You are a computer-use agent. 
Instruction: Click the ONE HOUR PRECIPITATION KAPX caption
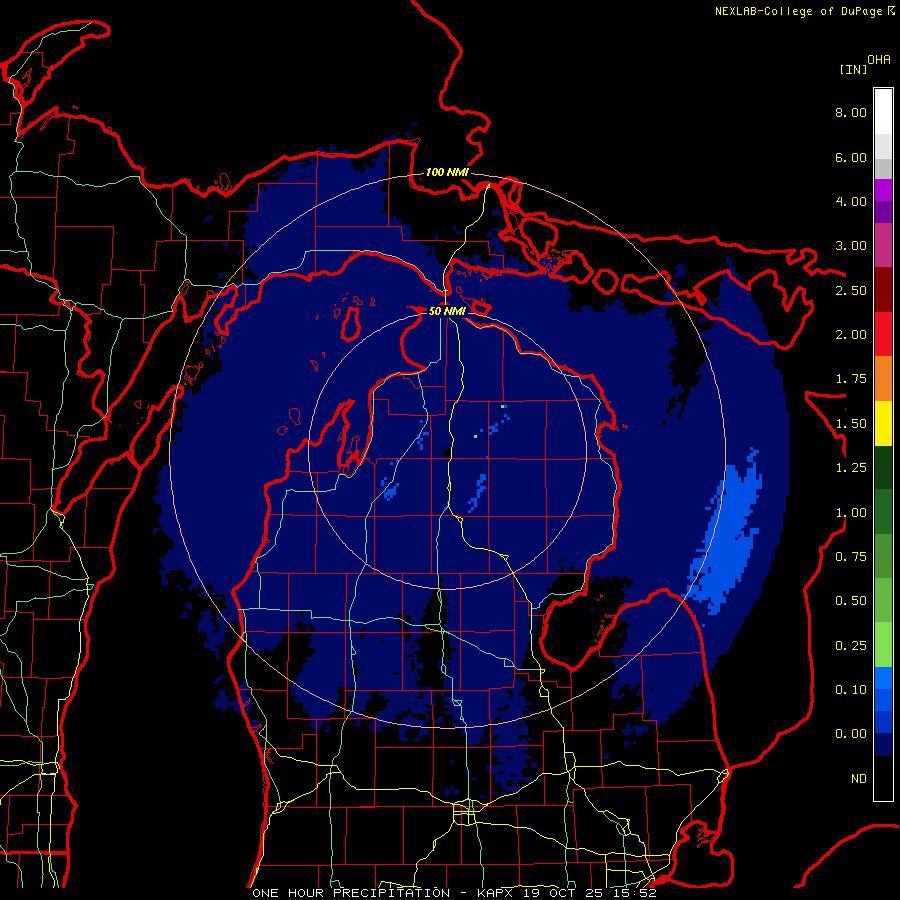[454, 893]
